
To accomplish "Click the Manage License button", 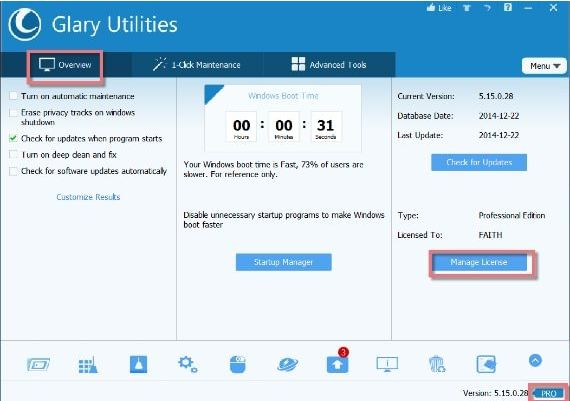I will (x=479, y=262).
